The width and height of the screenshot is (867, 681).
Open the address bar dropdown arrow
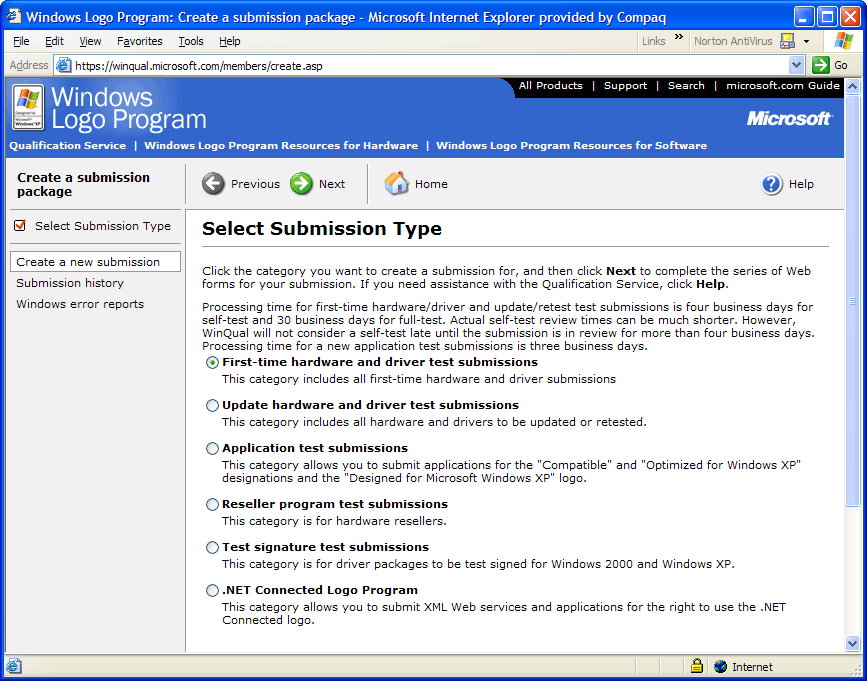797,65
